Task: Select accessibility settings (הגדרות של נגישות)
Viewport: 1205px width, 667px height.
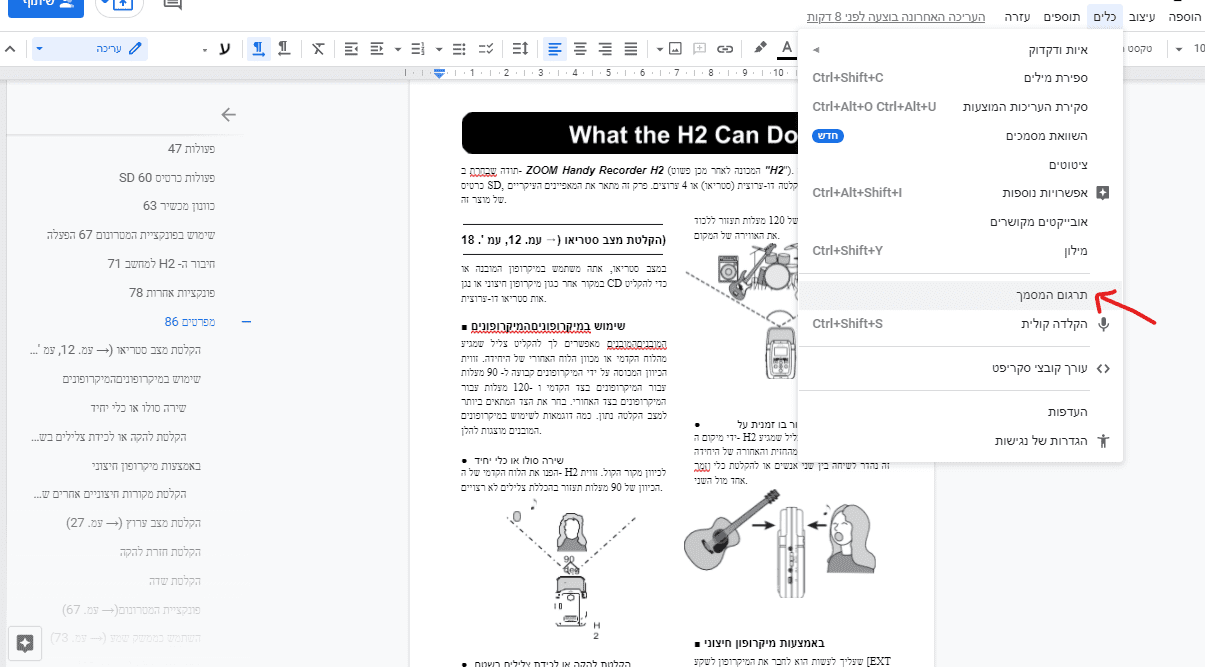Action: [960, 440]
